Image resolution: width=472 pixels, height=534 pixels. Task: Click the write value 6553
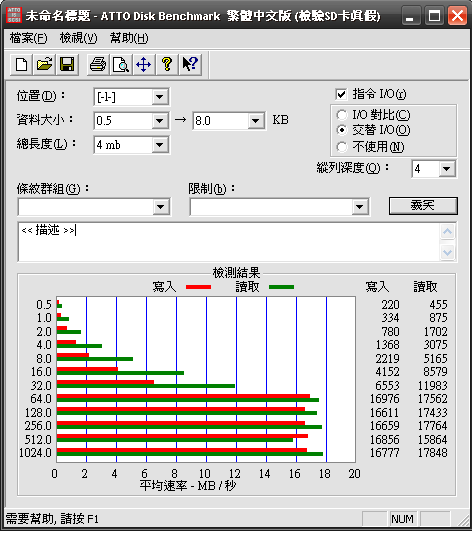(388, 386)
